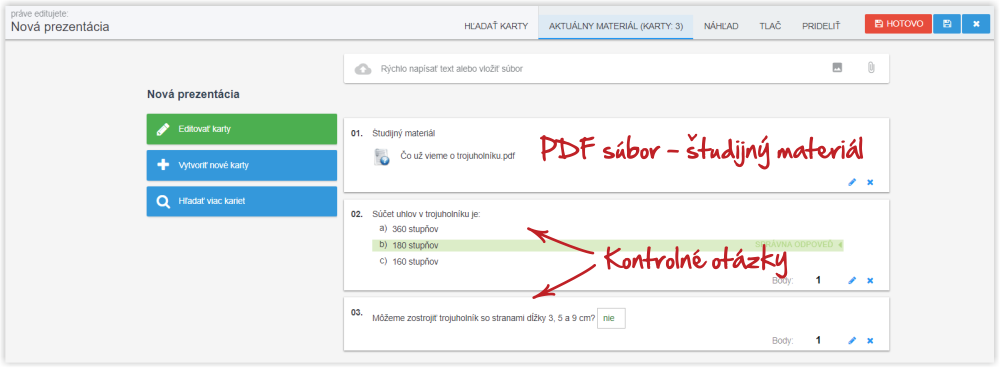Remove card 03 using the X icon
The height and width of the screenshot is (368, 1000).
pos(870,341)
